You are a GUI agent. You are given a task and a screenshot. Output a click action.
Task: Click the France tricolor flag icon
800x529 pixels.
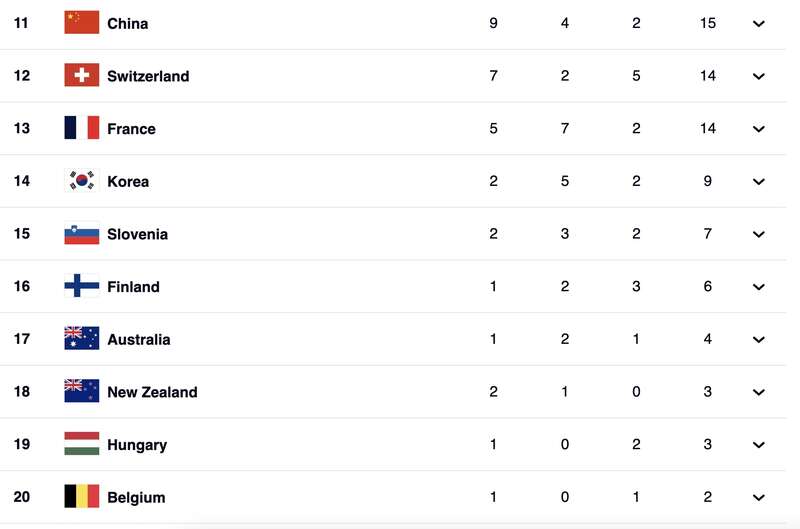click(81, 128)
